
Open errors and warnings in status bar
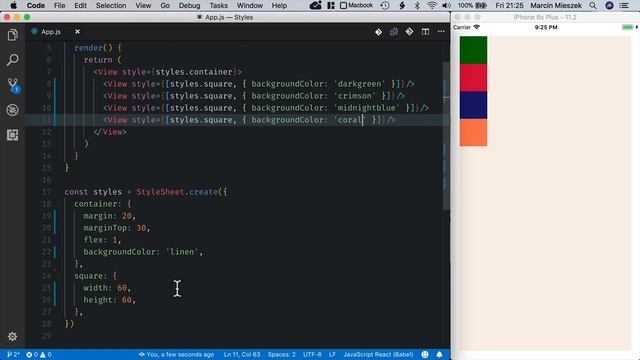[39, 354]
